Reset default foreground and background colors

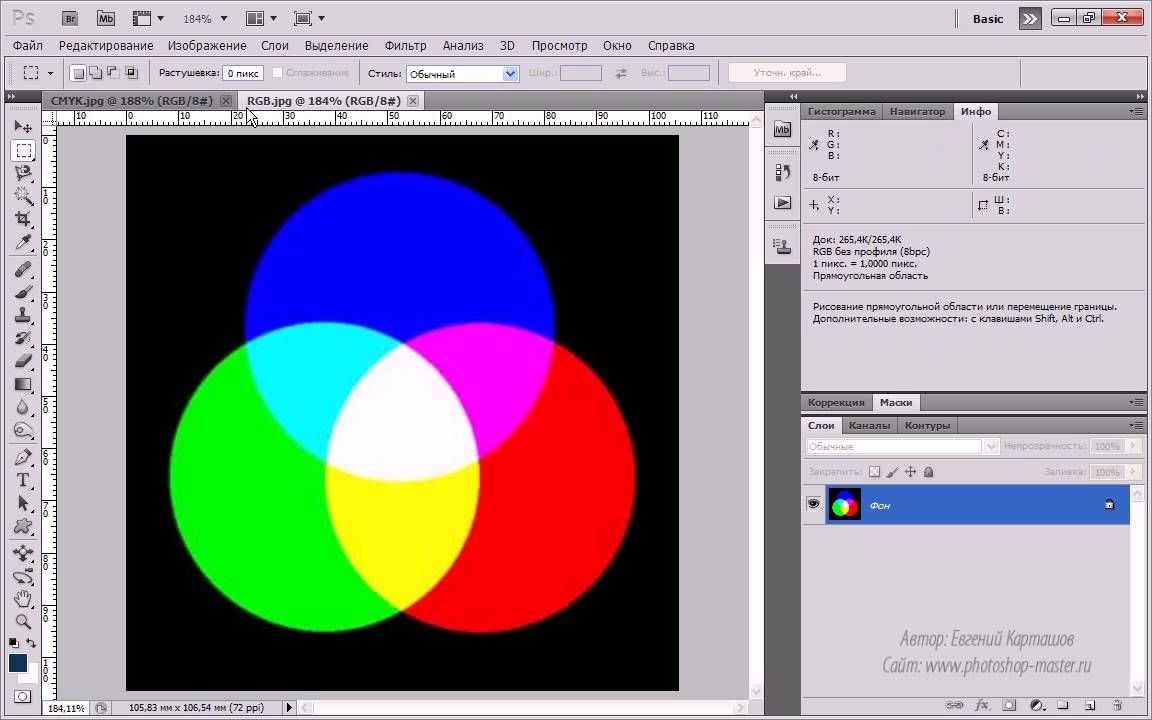coord(14,643)
